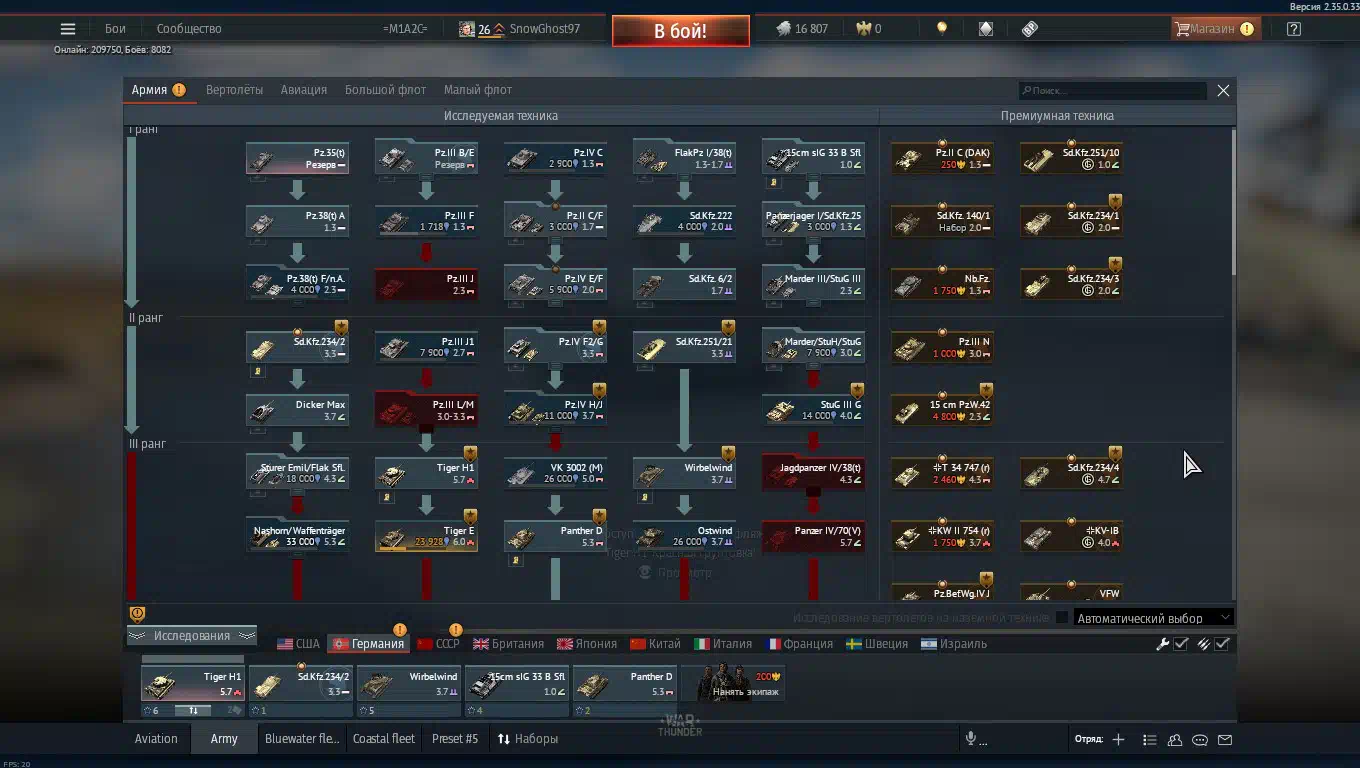Expand the Marder III/StuG III group
This screenshot has width=1360, height=768.
pos(813,285)
